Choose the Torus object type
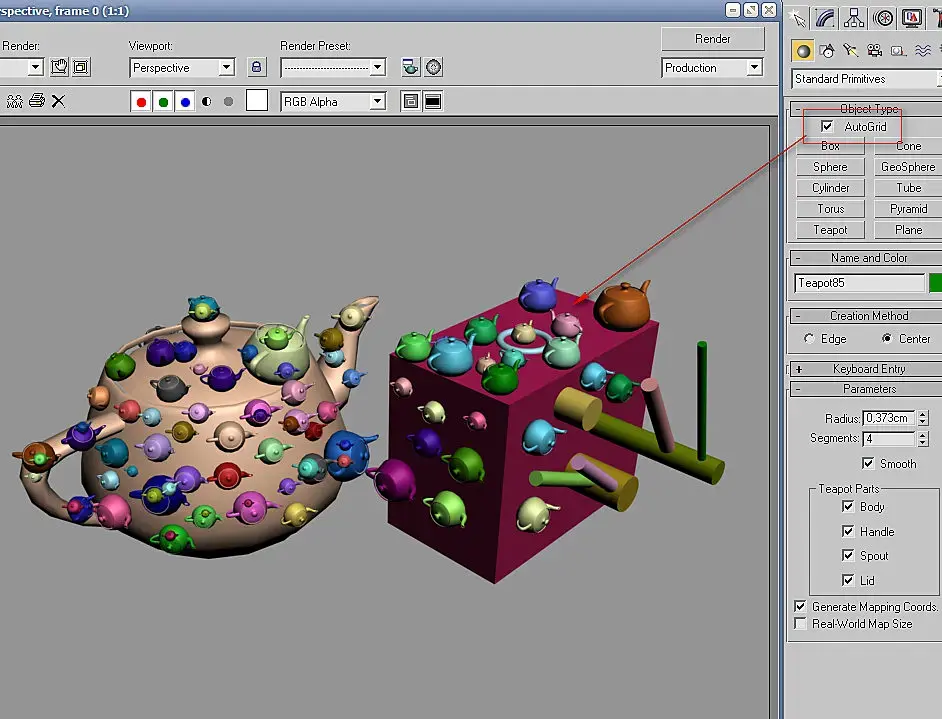Viewport: 942px width, 719px height. [x=830, y=208]
